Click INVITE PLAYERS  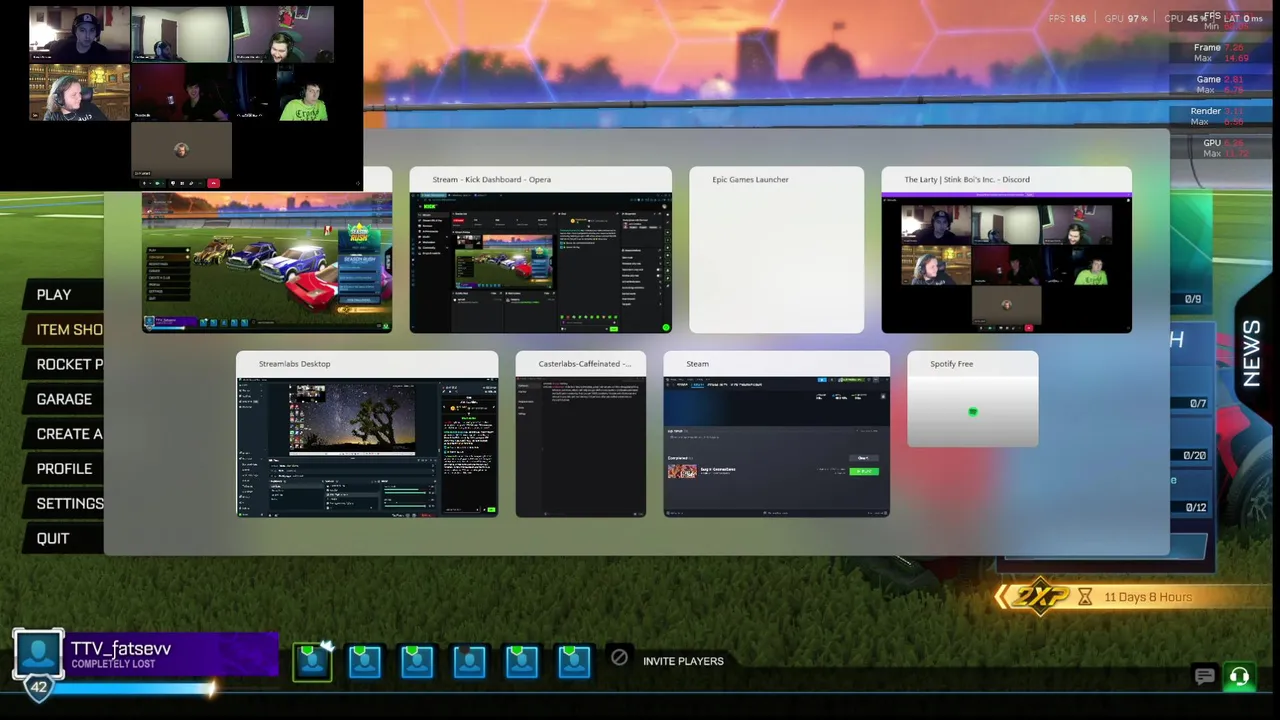coord(683,661)
